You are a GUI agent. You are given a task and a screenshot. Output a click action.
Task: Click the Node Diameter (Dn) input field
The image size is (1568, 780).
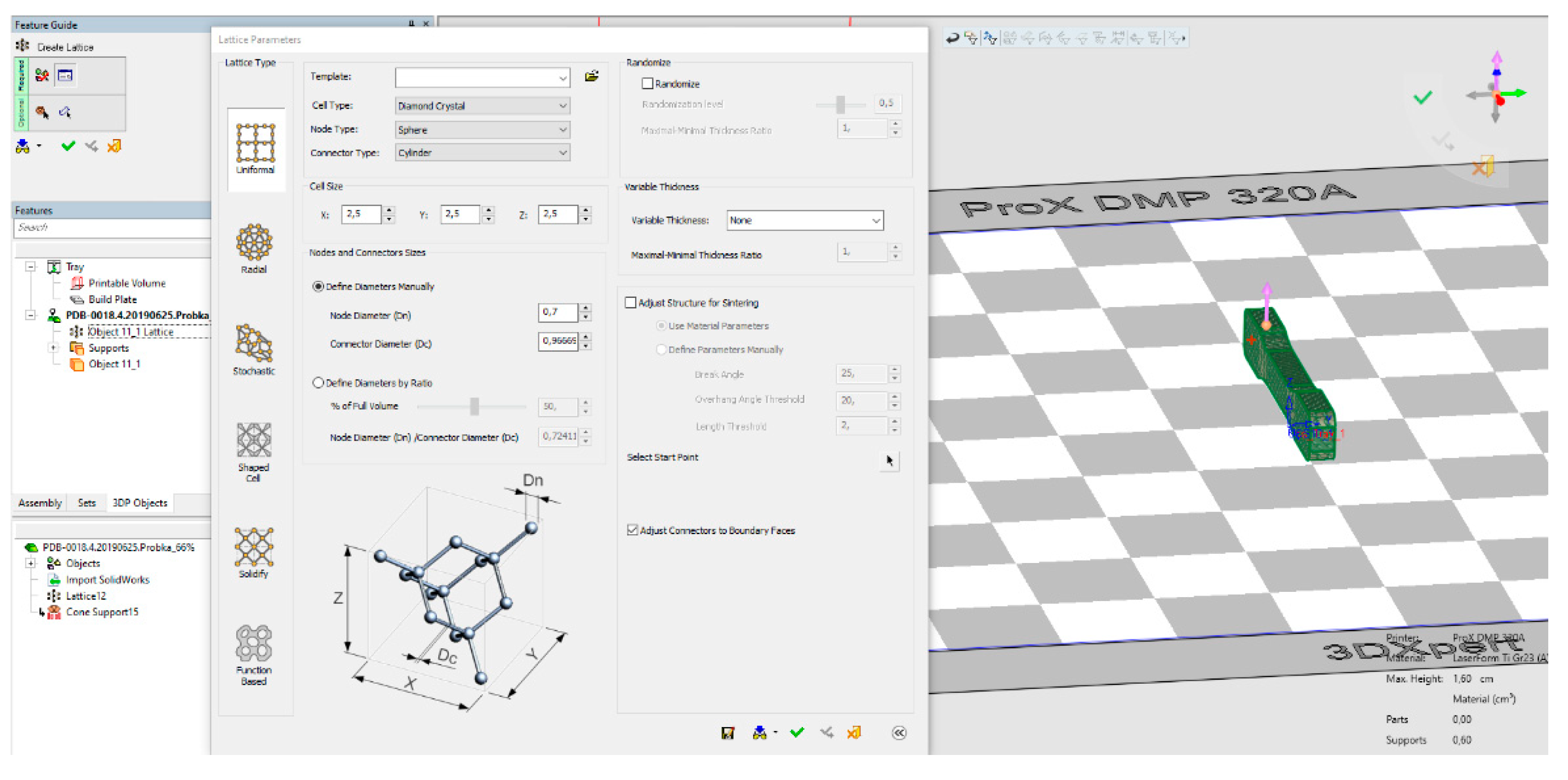pyautogui.click(x=558, y=312)
